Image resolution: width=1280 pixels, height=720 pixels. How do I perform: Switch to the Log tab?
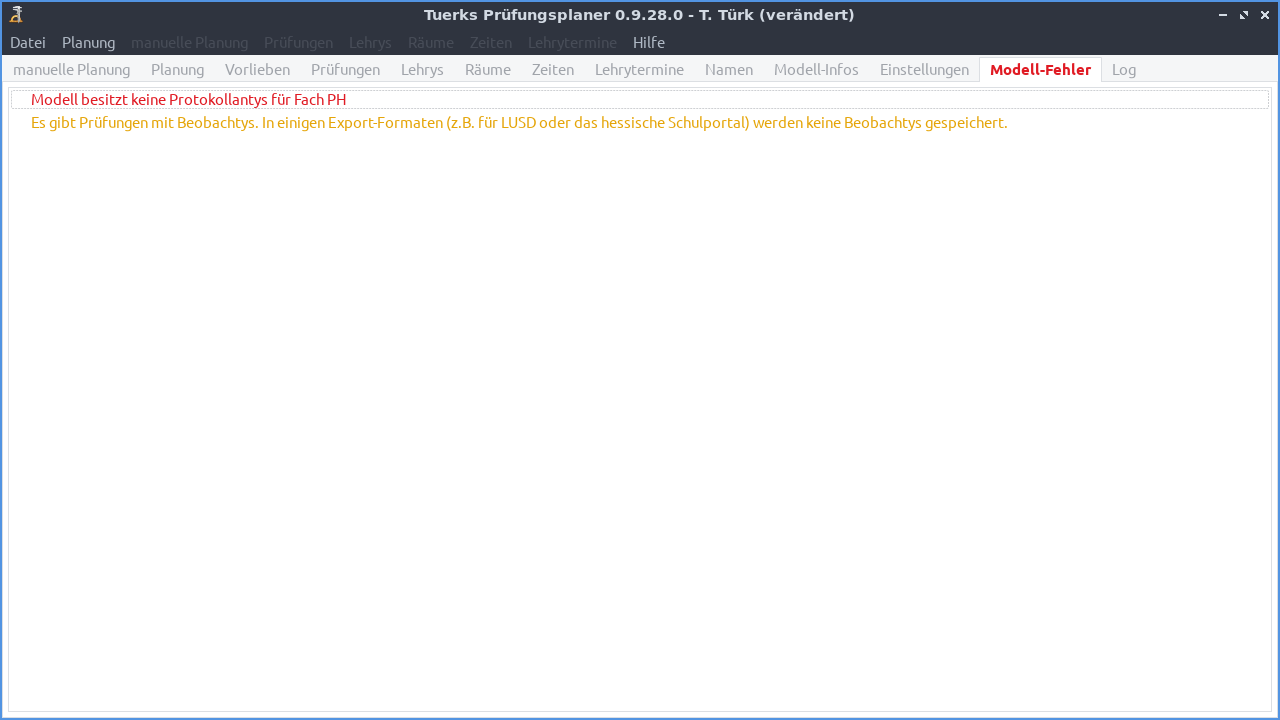[1123, 69]
